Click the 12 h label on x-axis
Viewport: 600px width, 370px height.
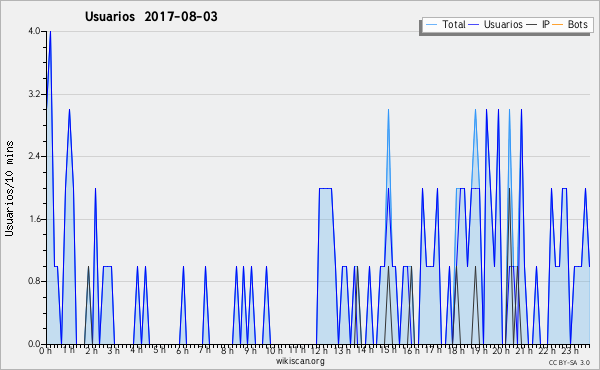point(319,350)
